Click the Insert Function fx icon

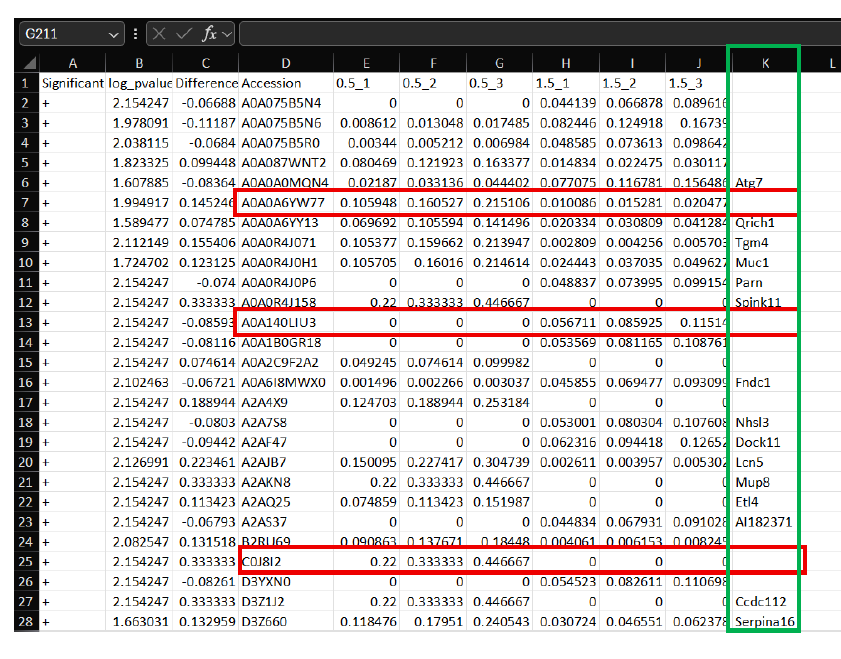[209, 34]
